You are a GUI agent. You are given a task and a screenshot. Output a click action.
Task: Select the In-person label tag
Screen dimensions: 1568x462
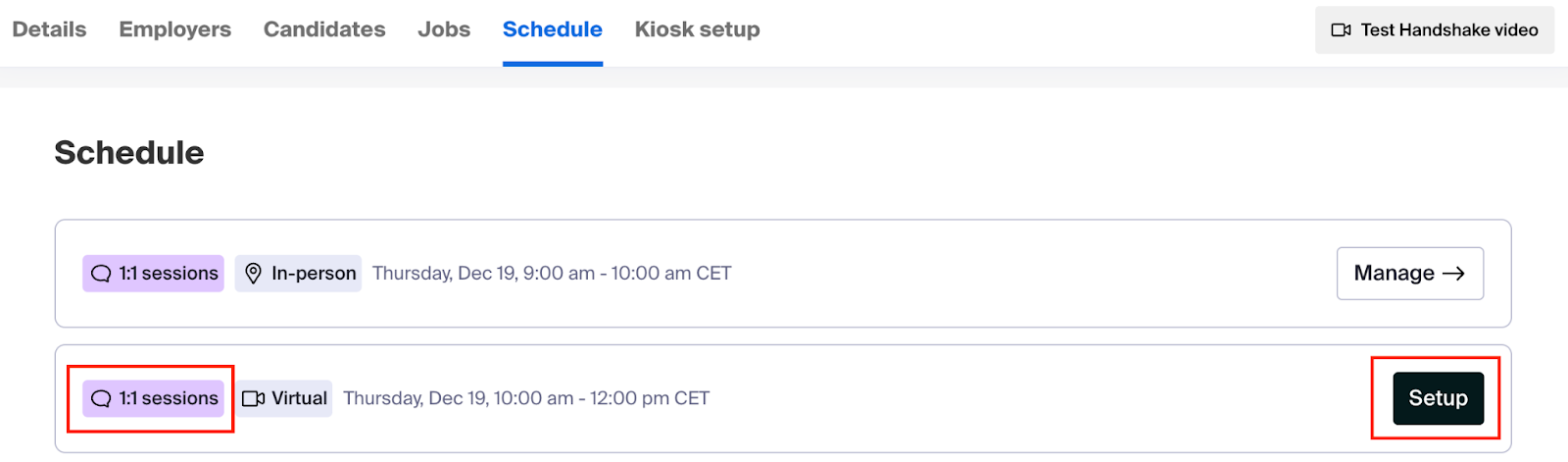298,274
